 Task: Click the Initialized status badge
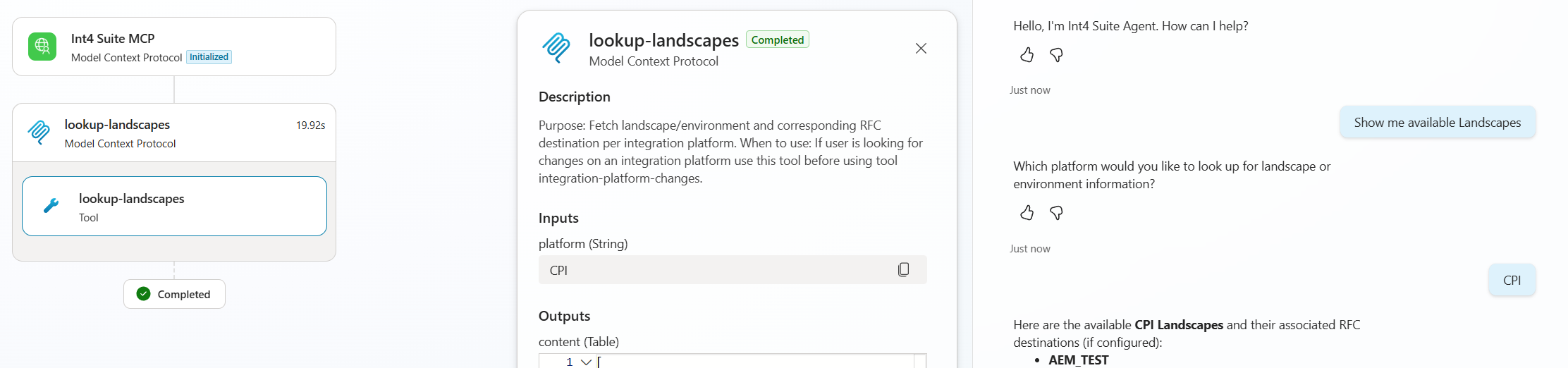pos(209,57)
